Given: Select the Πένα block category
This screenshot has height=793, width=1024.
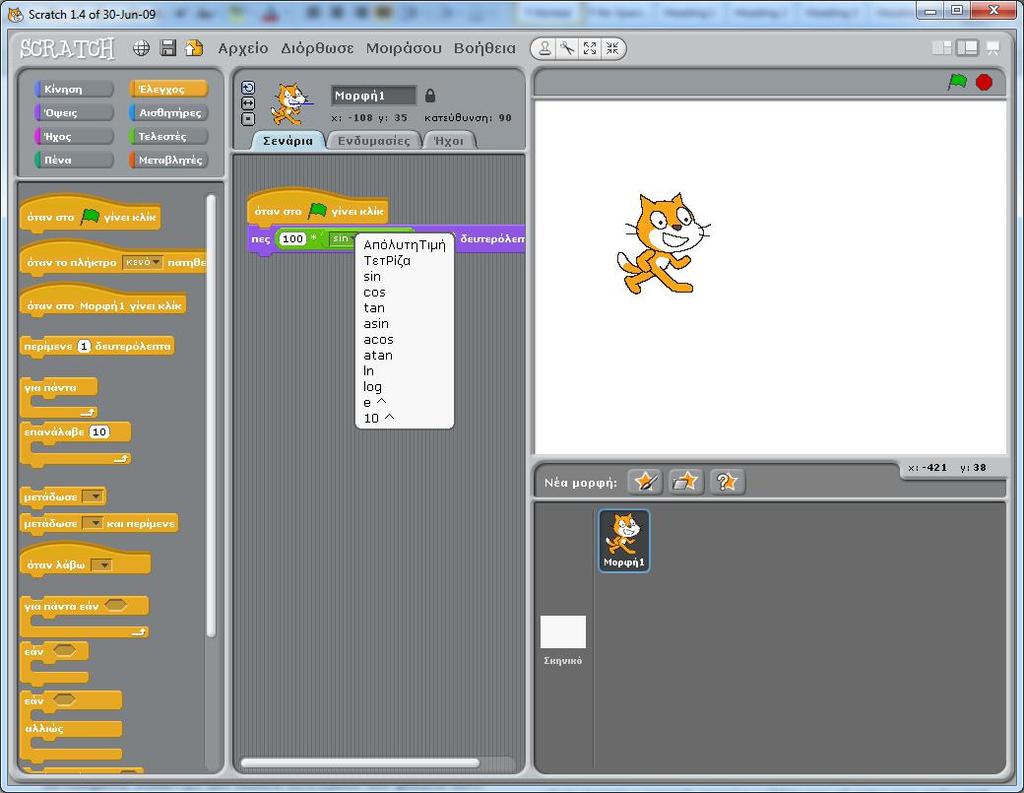Looking at the screenshot, I should point(74,159).
